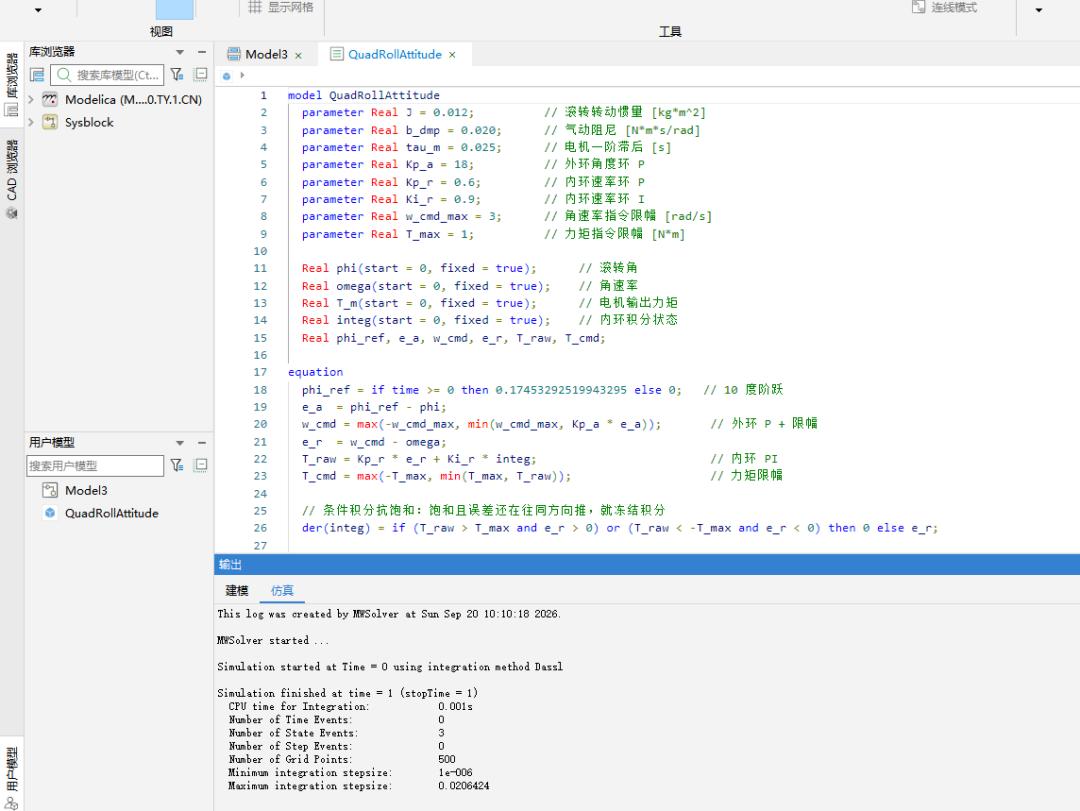The width and height of the screenshot is (1080, 811).
Task: Click the Modelica library icon
Action: [x=50, y=100]
